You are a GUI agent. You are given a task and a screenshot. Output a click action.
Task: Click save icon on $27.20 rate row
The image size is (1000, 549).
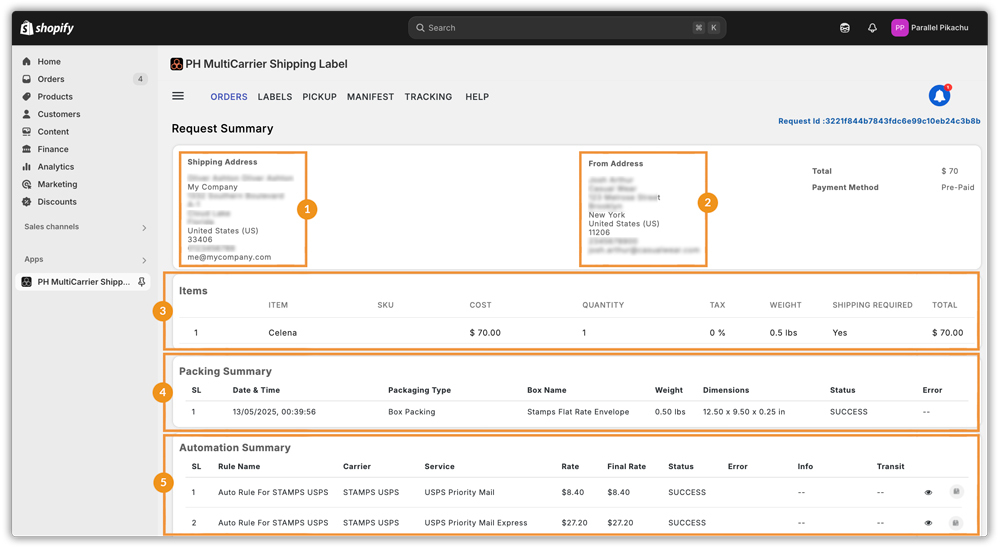tap(956, 523)
